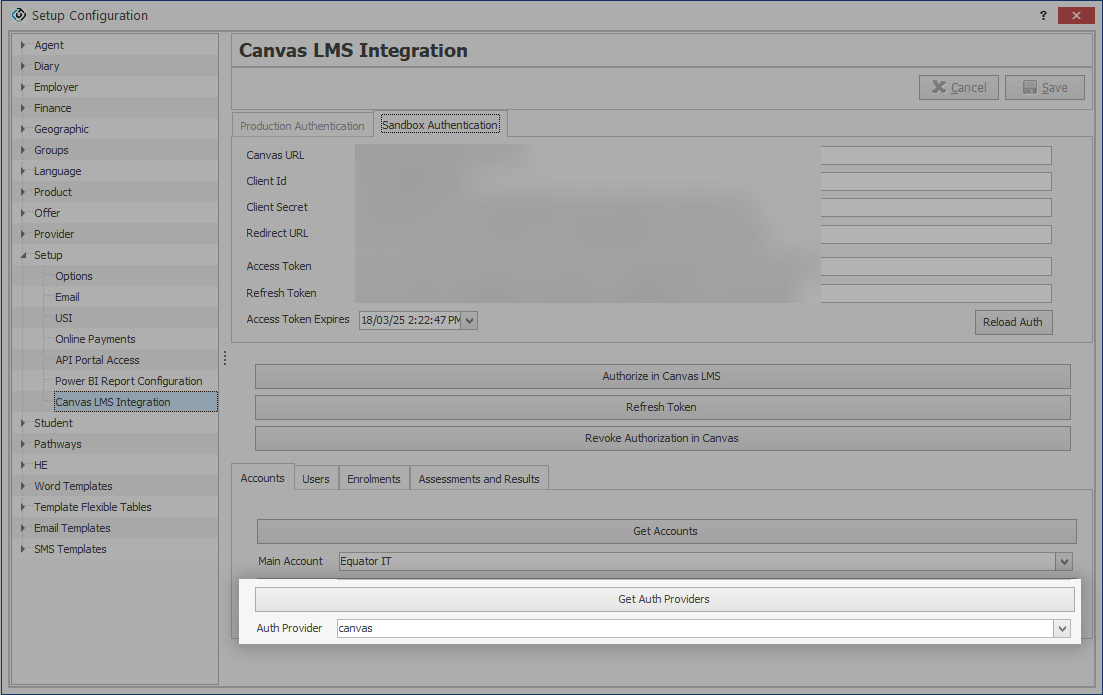The image size is (1103, 695).
Task: Open the Auth Provider dropdown
Action: (1062, 628)
